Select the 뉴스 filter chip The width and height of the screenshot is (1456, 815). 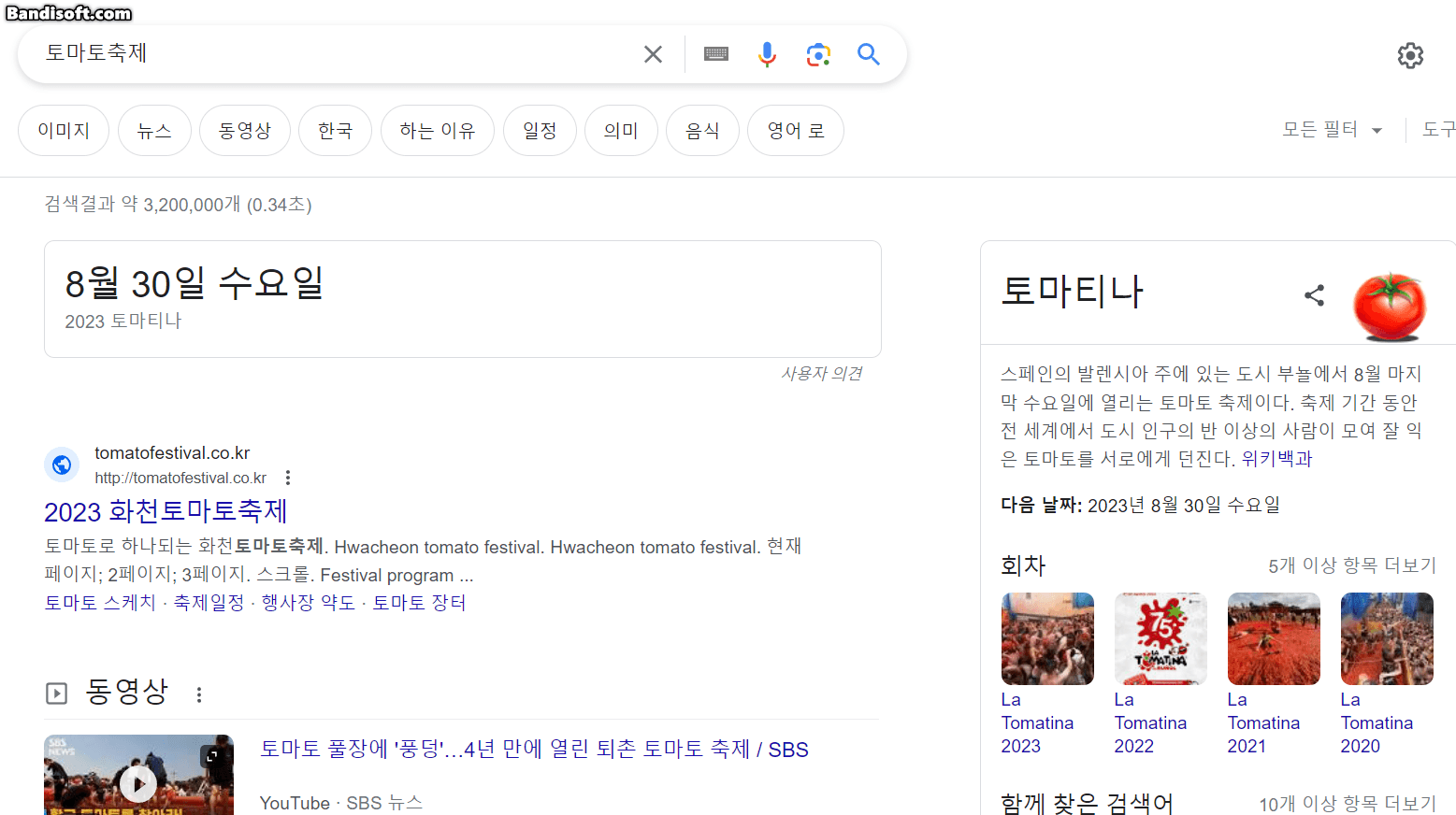tap(154, 131)
